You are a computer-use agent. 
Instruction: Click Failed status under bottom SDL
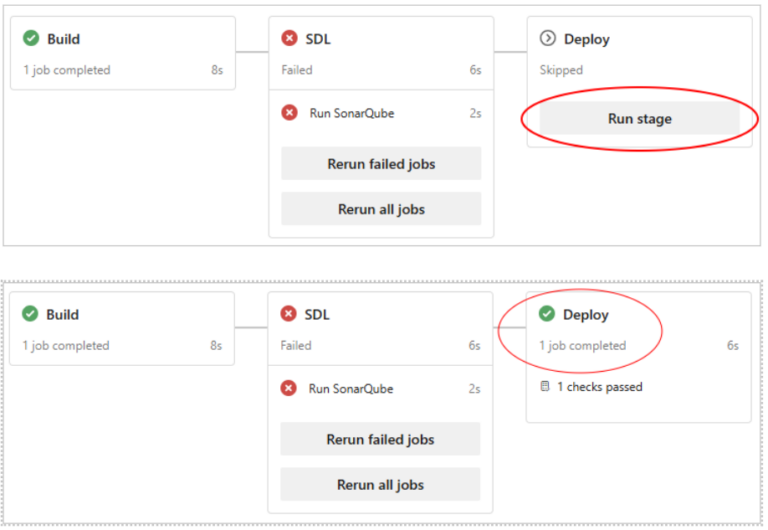pyautogui.click(x=296, y=345)
